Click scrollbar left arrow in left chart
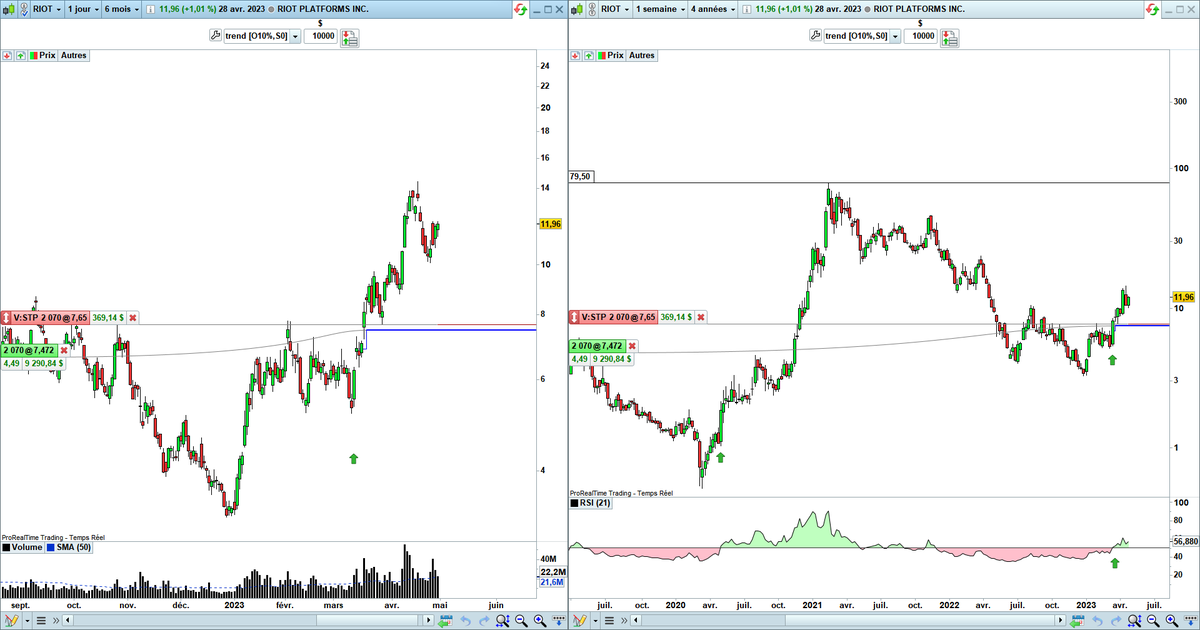This screenshot has width=1200, height=630. coord(68,620)
